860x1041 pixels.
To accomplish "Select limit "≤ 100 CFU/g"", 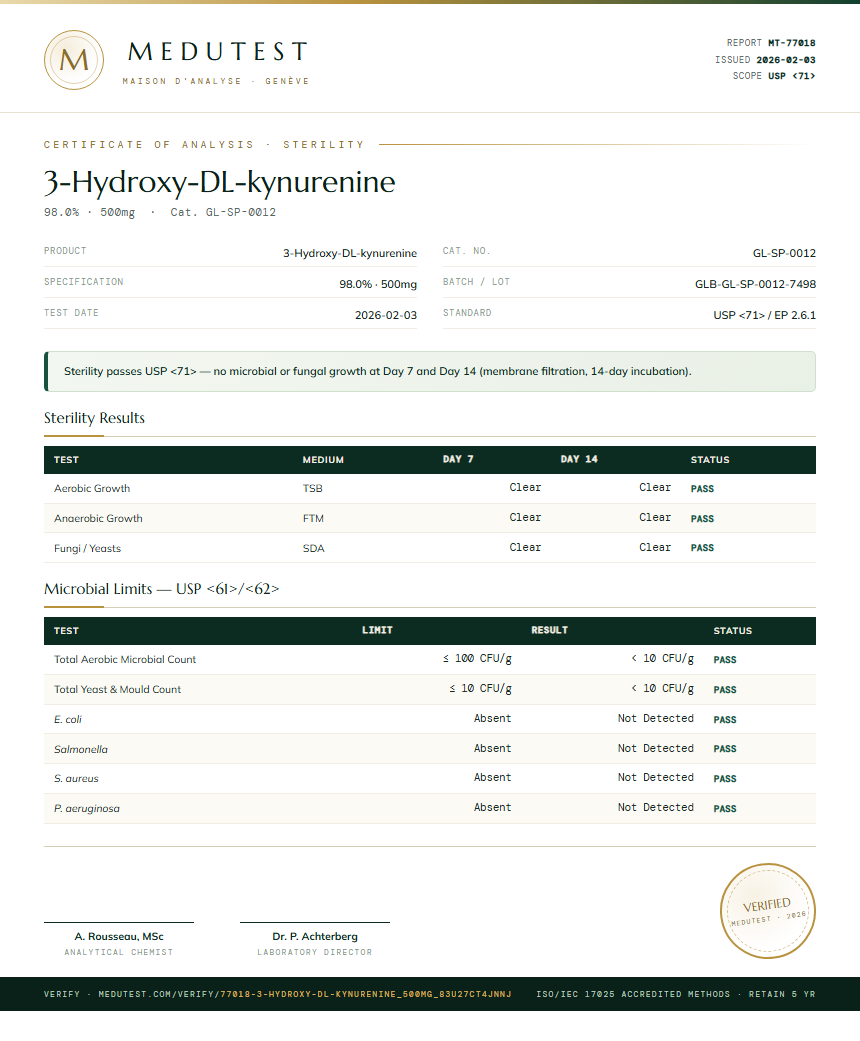I will (x=477, y=659).
